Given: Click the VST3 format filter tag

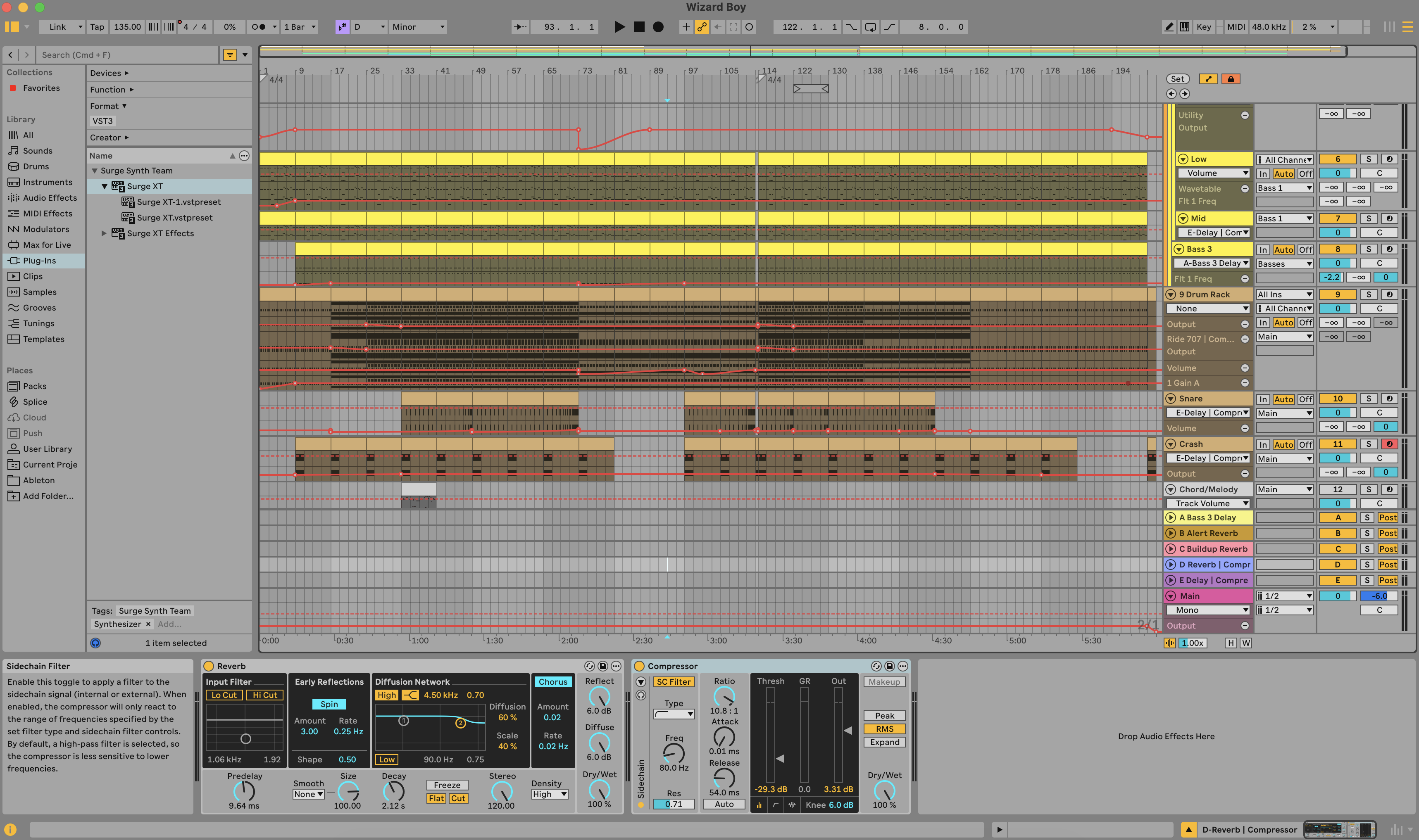Looking at the screenshot, I should (102, 121).
